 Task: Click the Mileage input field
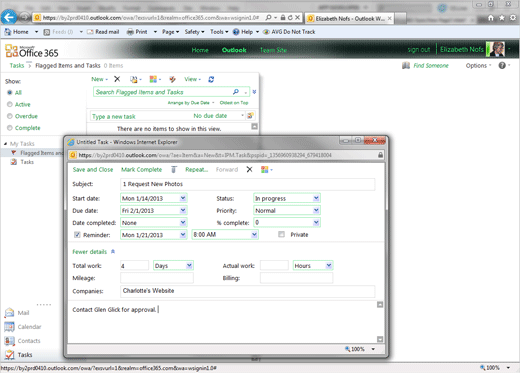pyautogui.click(x=157, y=278)
